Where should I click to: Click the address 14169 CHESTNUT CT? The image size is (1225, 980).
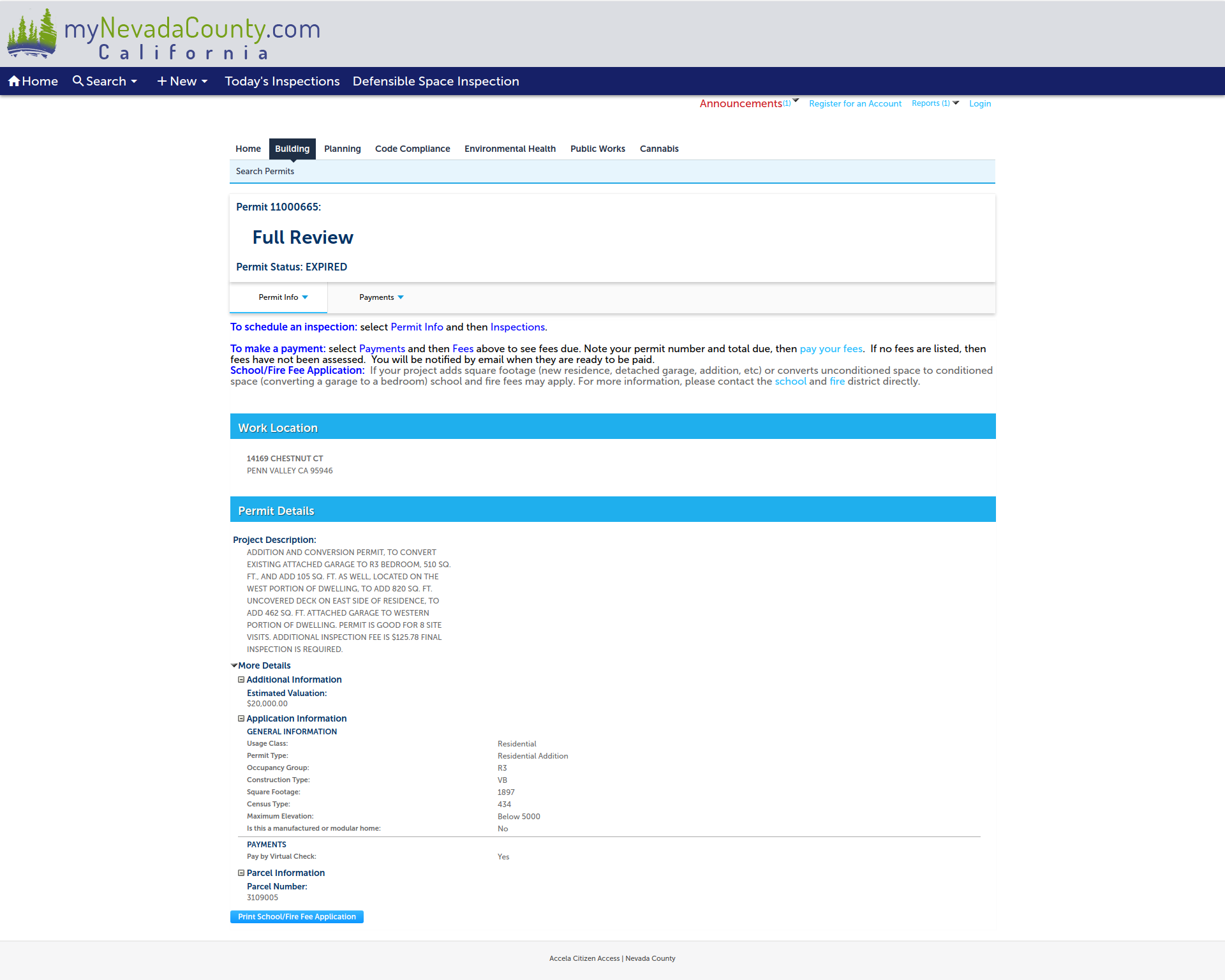click(x=285, y=459)
